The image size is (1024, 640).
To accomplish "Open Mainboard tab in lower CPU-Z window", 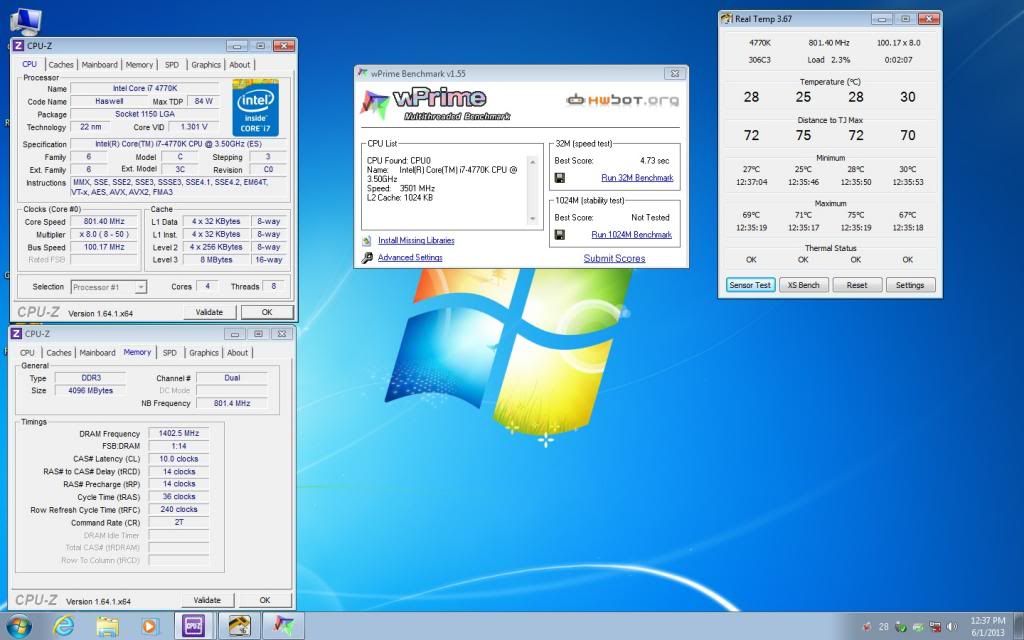I will (97, 353).
